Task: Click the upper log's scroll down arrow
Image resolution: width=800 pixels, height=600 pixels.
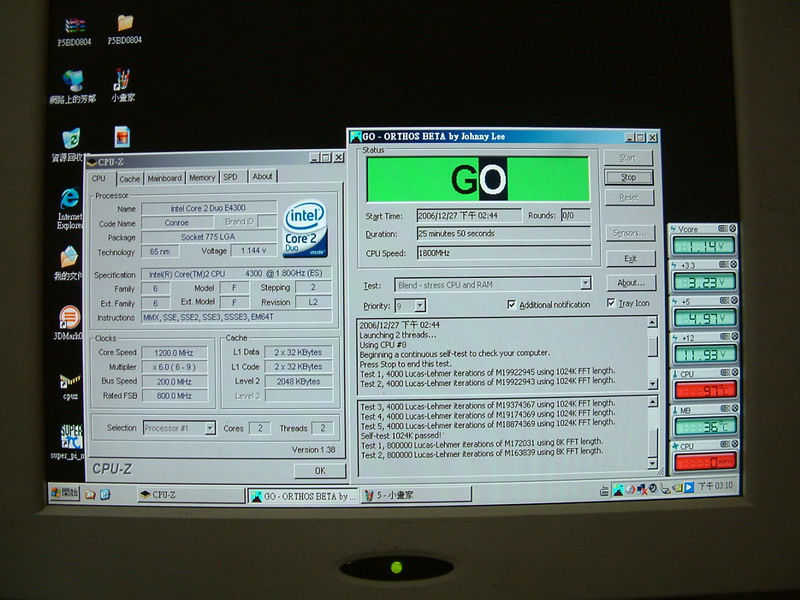Action: (653, 383)
